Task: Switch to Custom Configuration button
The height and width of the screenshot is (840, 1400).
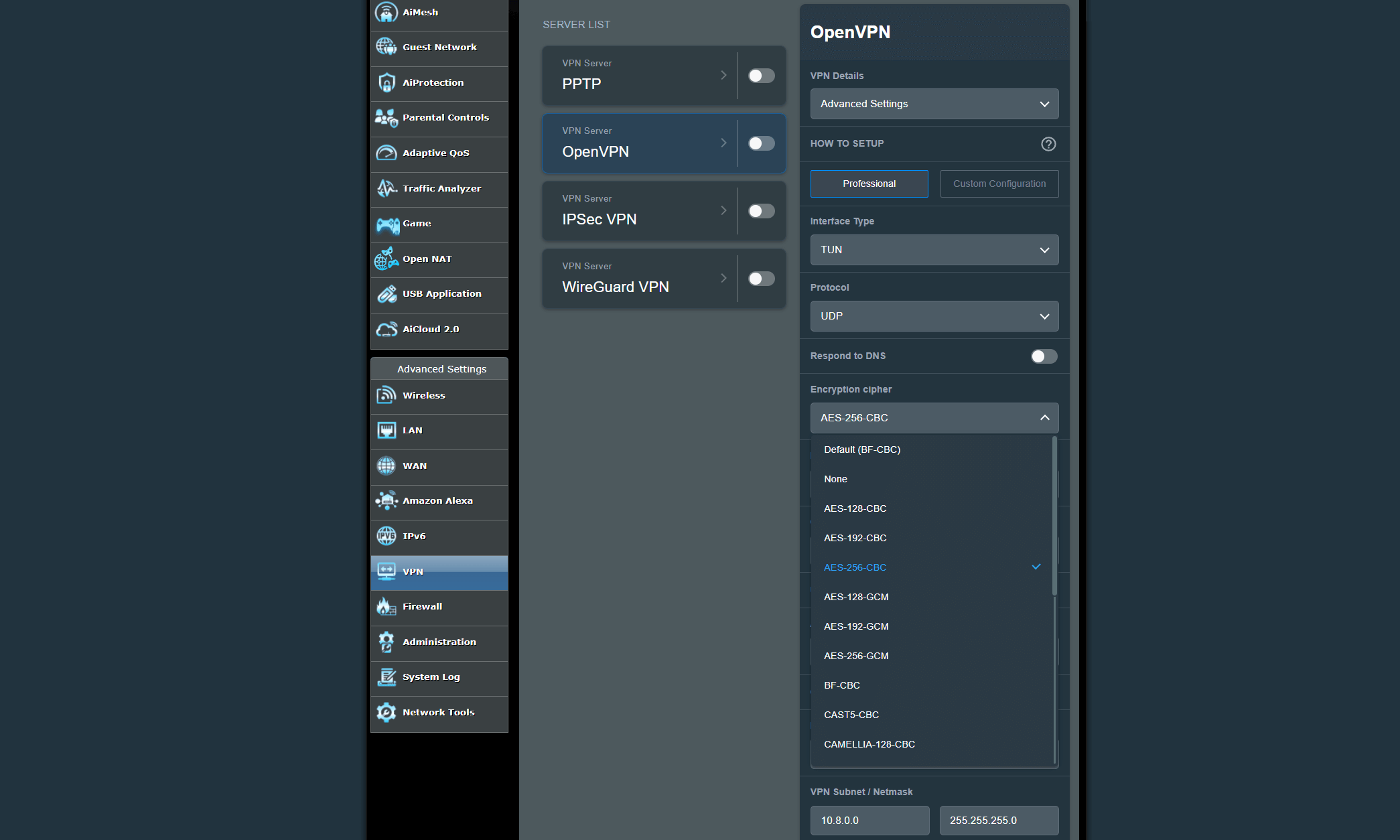Action: coord(999,184)
